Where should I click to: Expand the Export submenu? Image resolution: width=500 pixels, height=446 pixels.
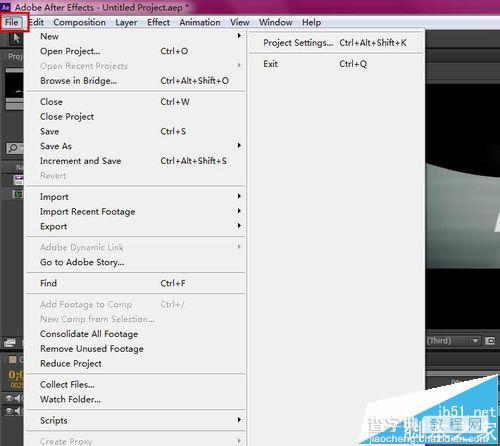[x=136, y=226]
